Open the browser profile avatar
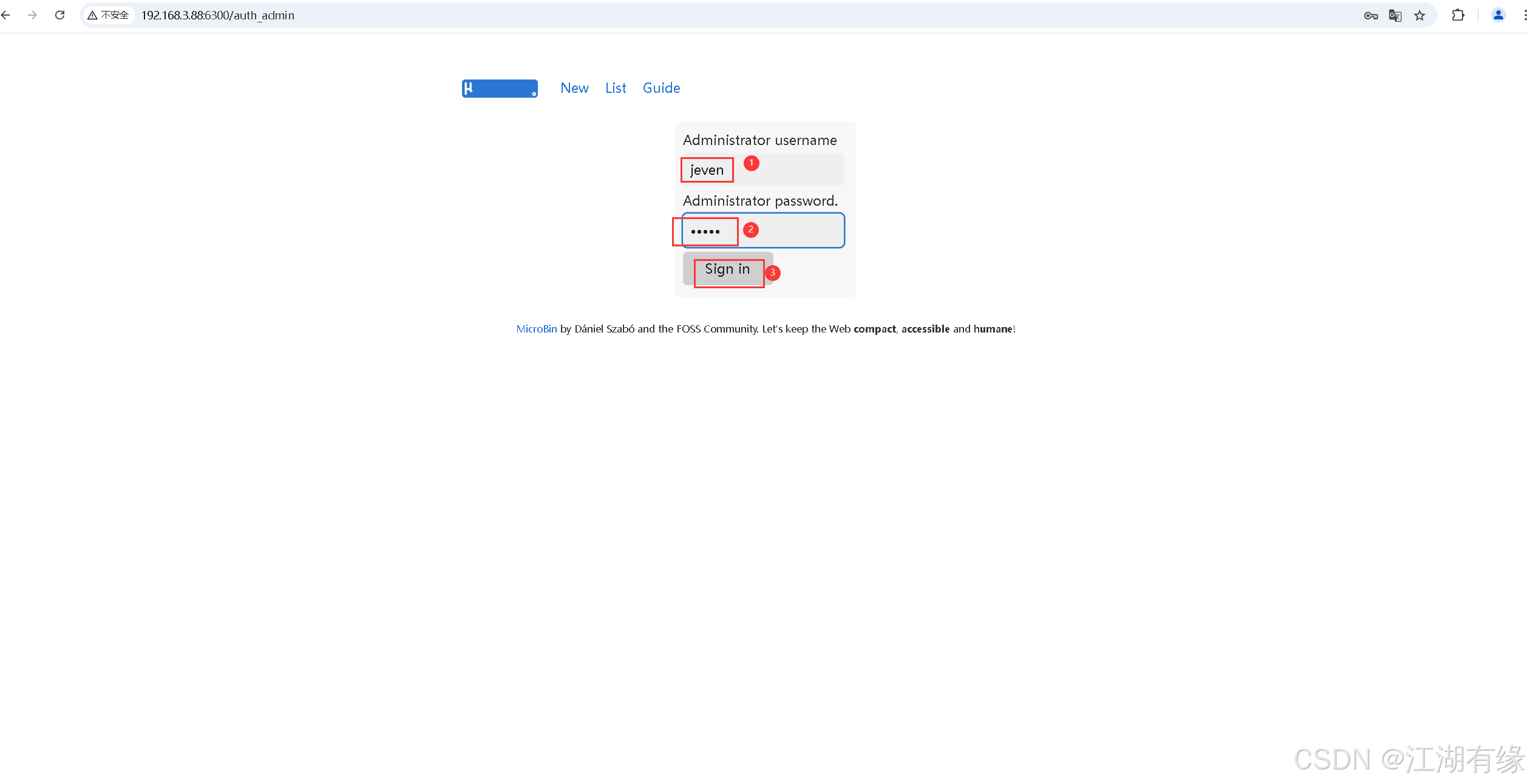 (1498, 15)
